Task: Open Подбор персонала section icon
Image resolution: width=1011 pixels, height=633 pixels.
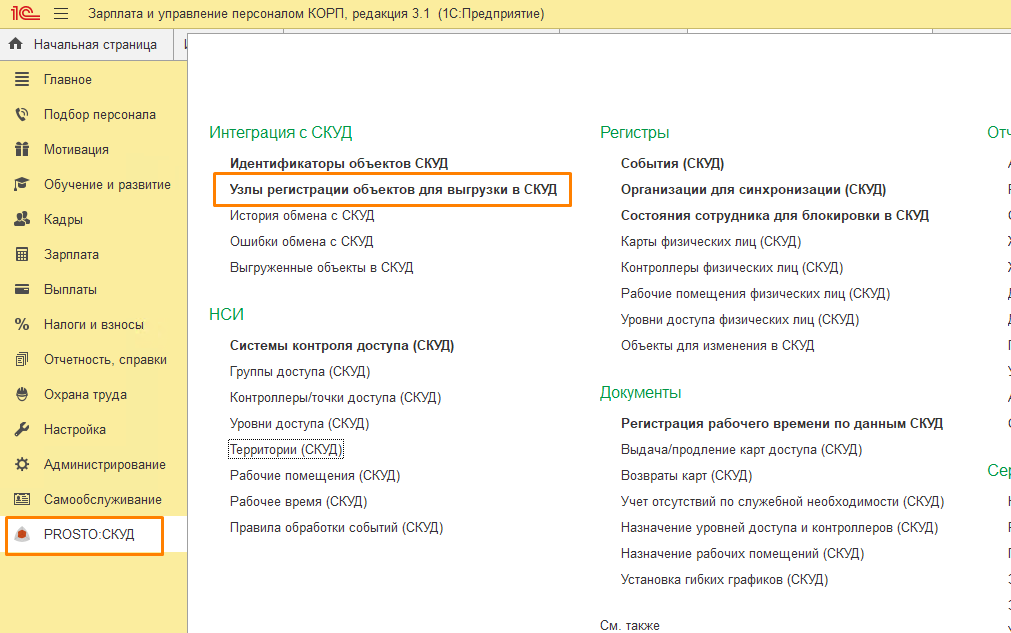Action: [x=22, y=115]
